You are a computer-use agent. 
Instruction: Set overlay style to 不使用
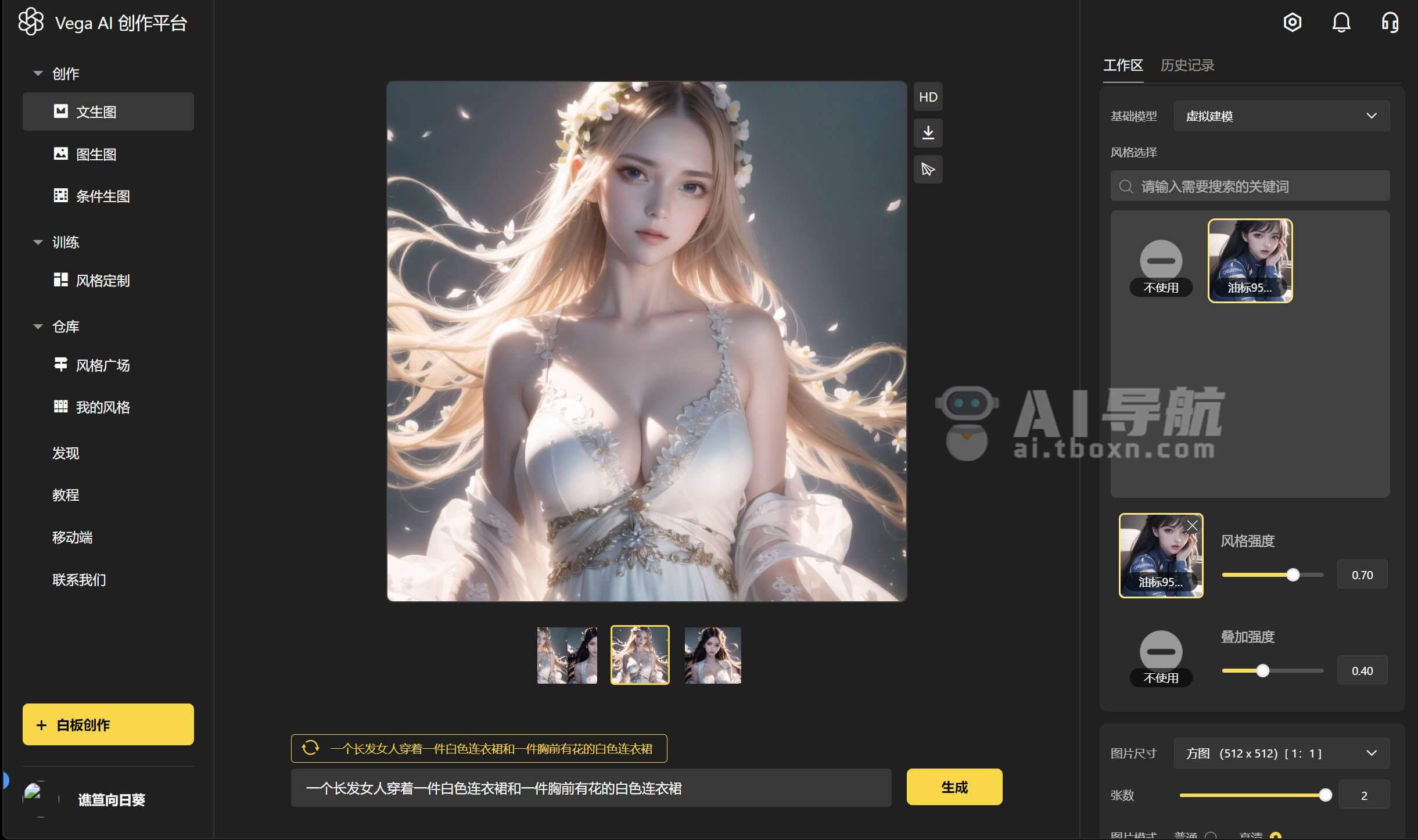point(1161,657)
